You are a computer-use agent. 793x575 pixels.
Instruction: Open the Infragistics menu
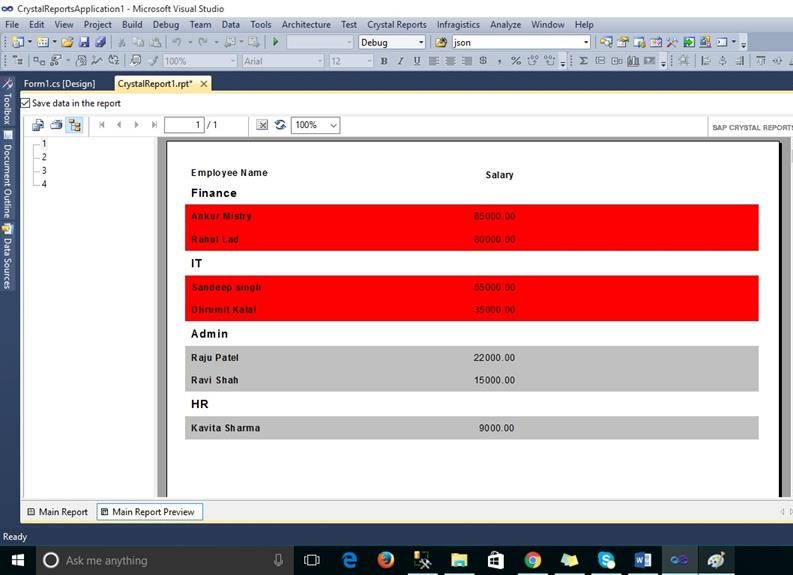tap(458, 24)
